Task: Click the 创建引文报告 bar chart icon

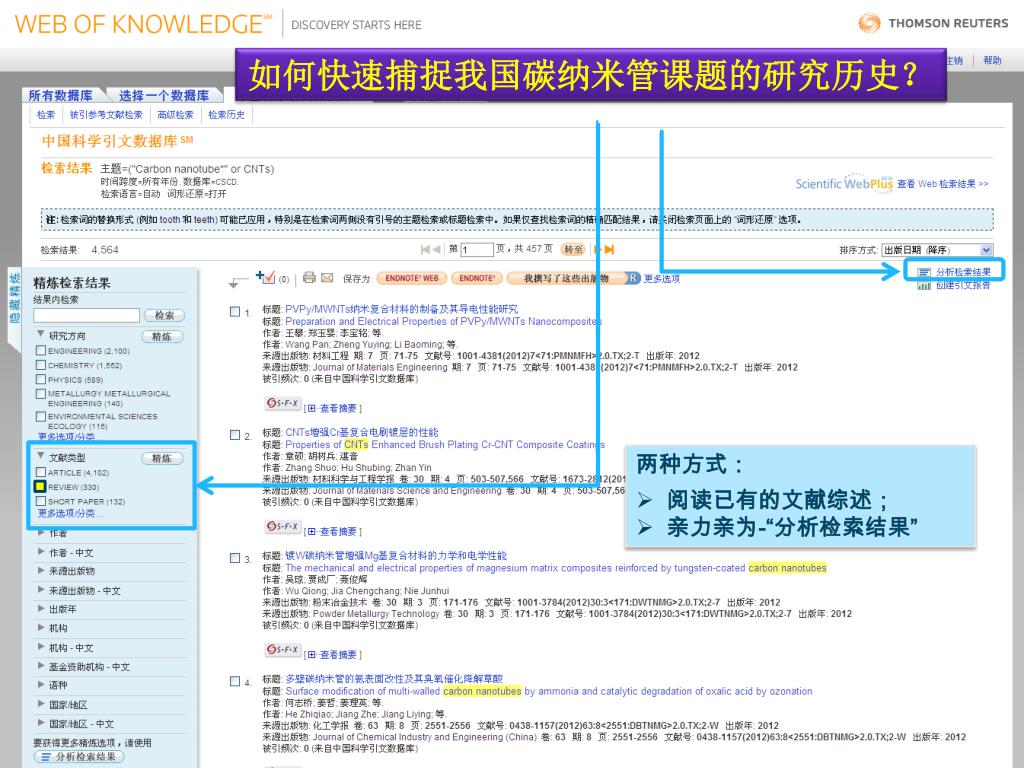Action: pyautogui.click(x=924, y=285)
